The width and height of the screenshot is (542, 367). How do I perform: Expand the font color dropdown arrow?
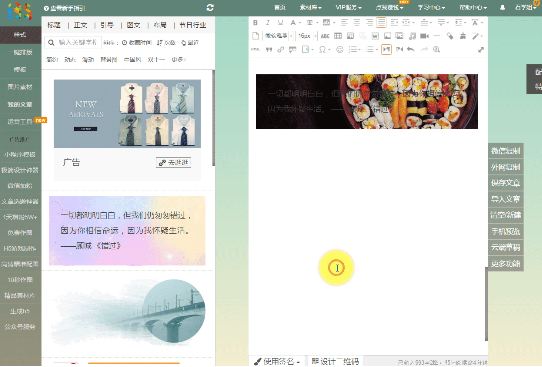click(x=299, y=23)
